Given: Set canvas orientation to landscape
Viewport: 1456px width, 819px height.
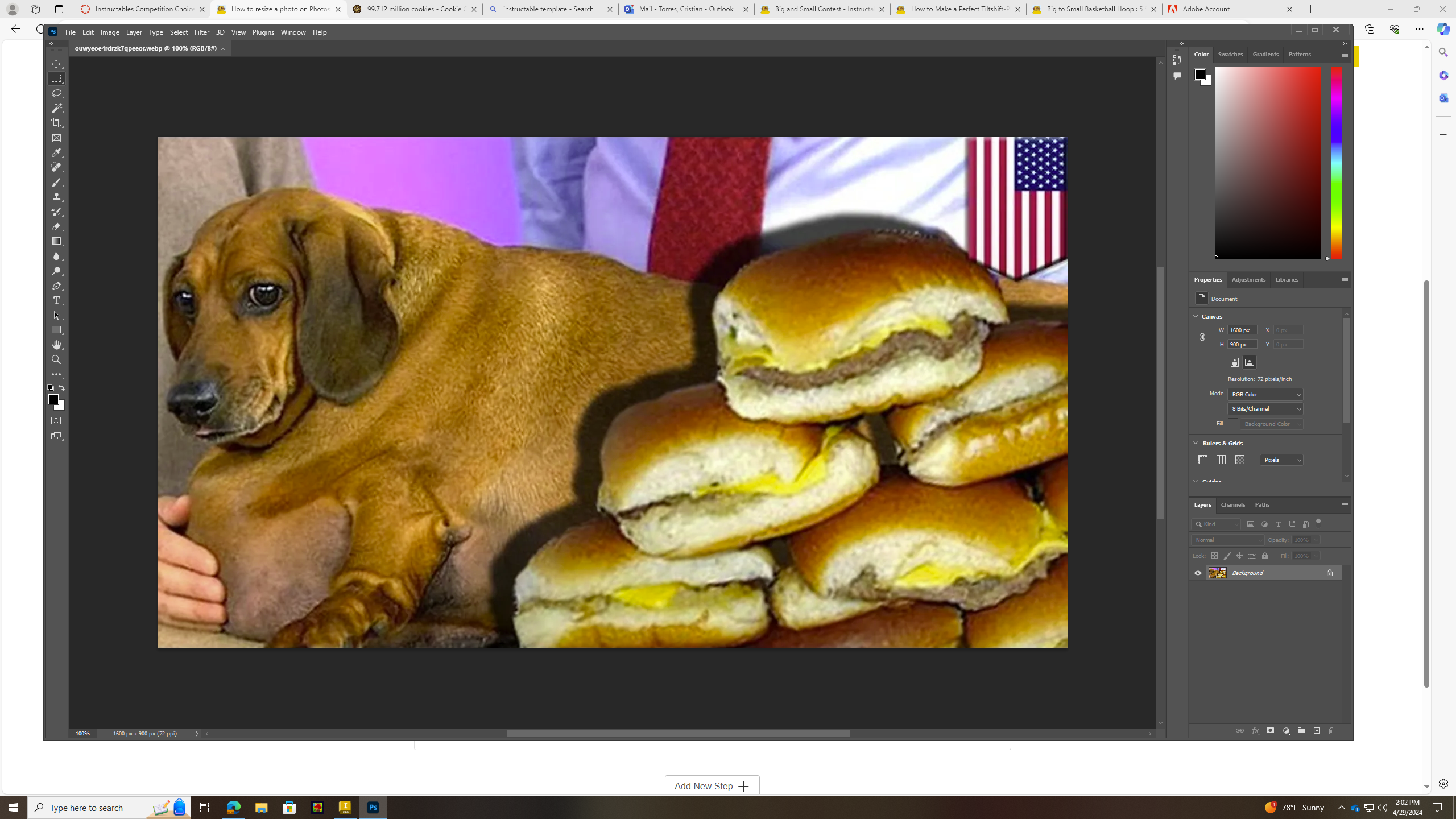Looking at the screenshot, I should pos(1250,362).
